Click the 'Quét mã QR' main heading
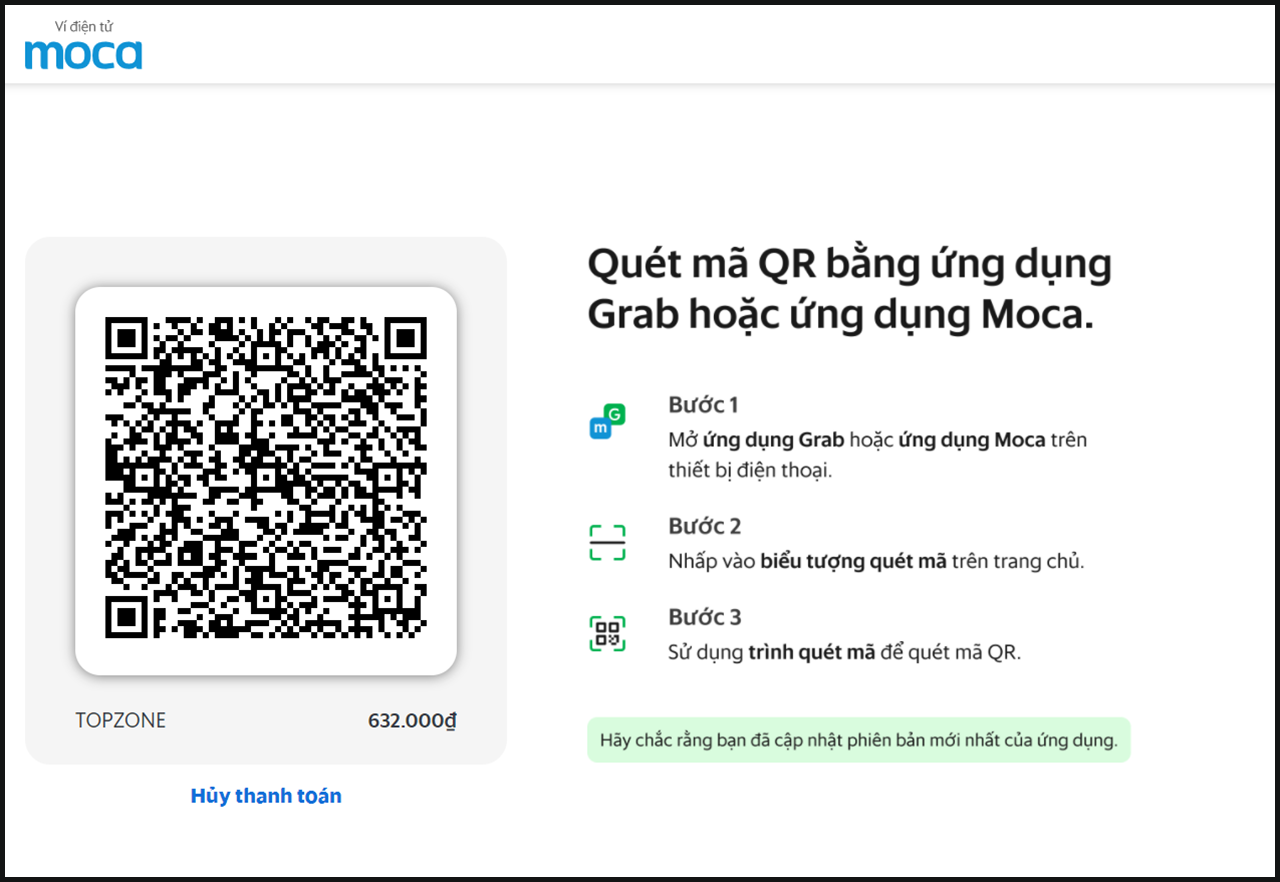 point(849,290)
